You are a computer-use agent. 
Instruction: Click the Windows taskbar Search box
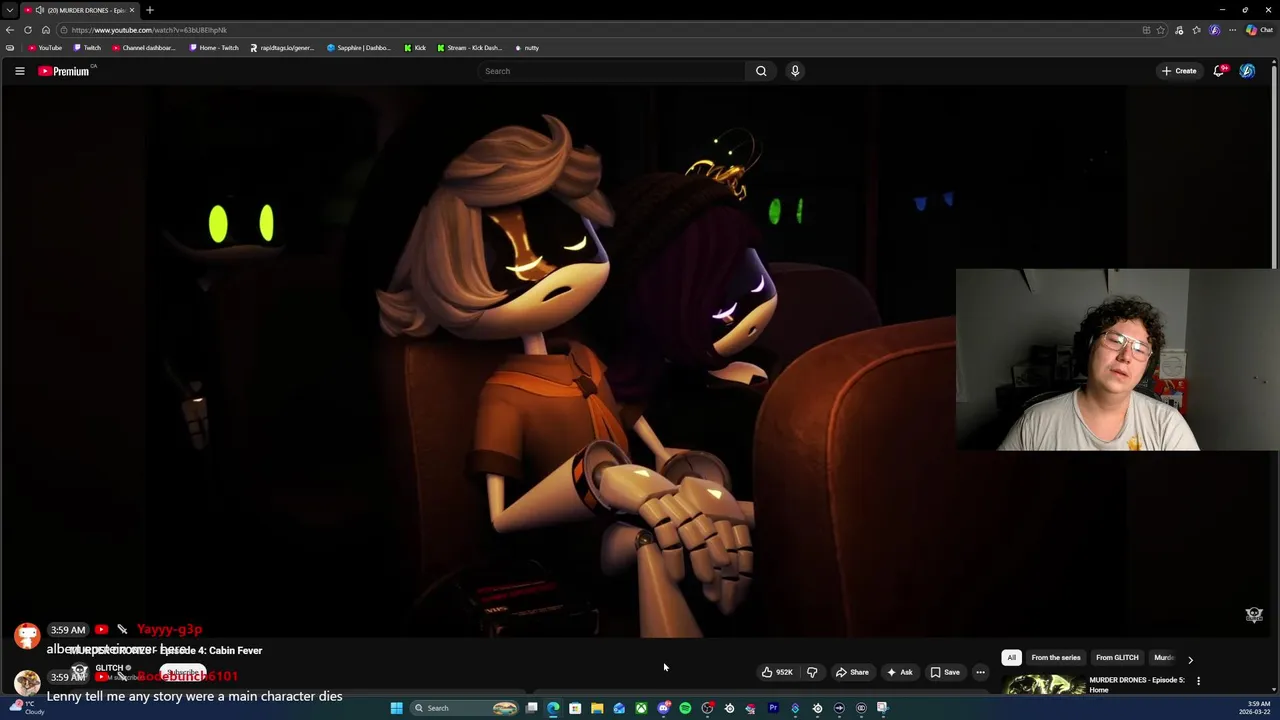464,708
